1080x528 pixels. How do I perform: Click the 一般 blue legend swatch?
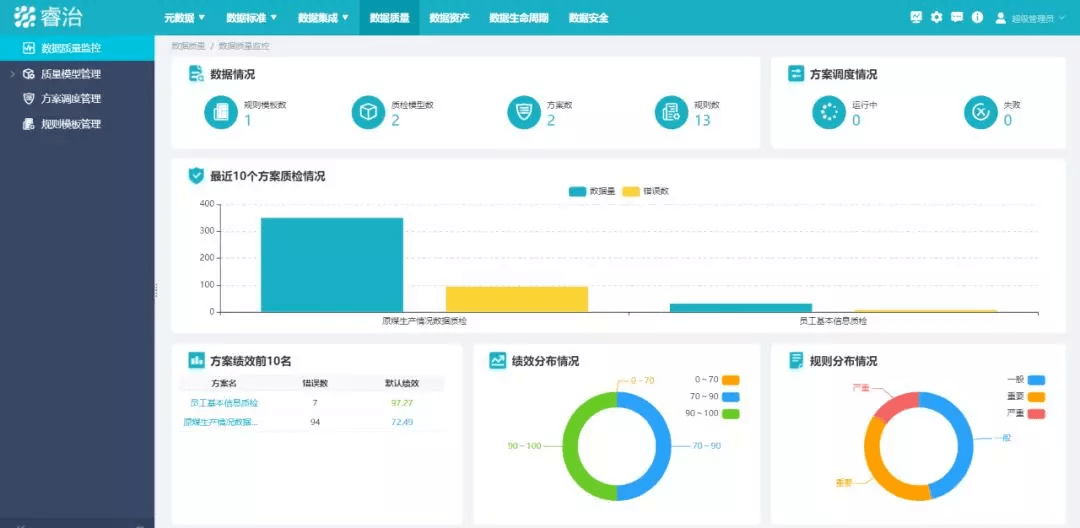coord(1037,380)
